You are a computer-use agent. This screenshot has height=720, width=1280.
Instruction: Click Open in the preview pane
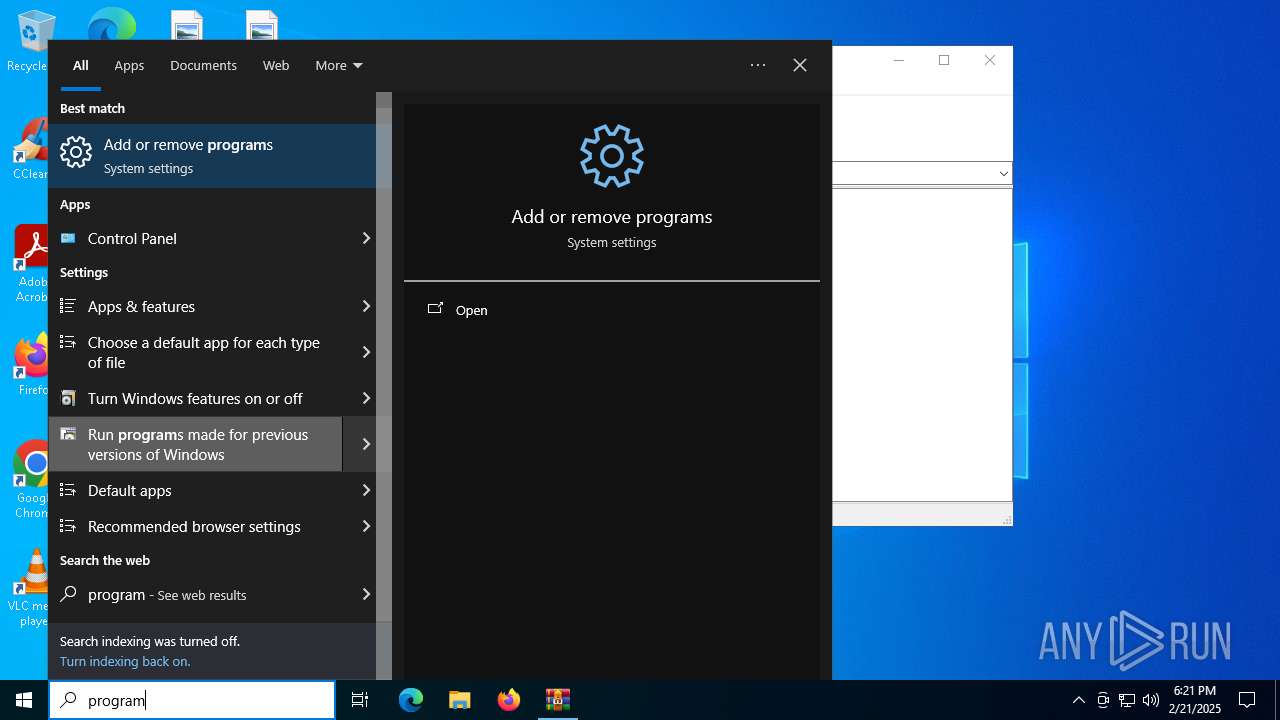tap(471, 310)
